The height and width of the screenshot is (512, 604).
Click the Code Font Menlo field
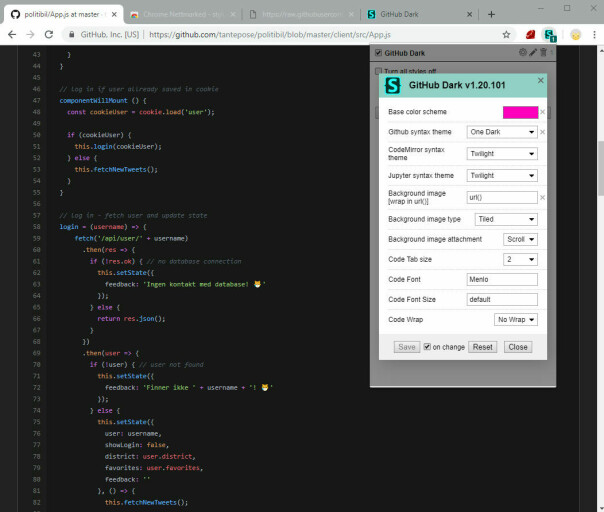(502, 279)
